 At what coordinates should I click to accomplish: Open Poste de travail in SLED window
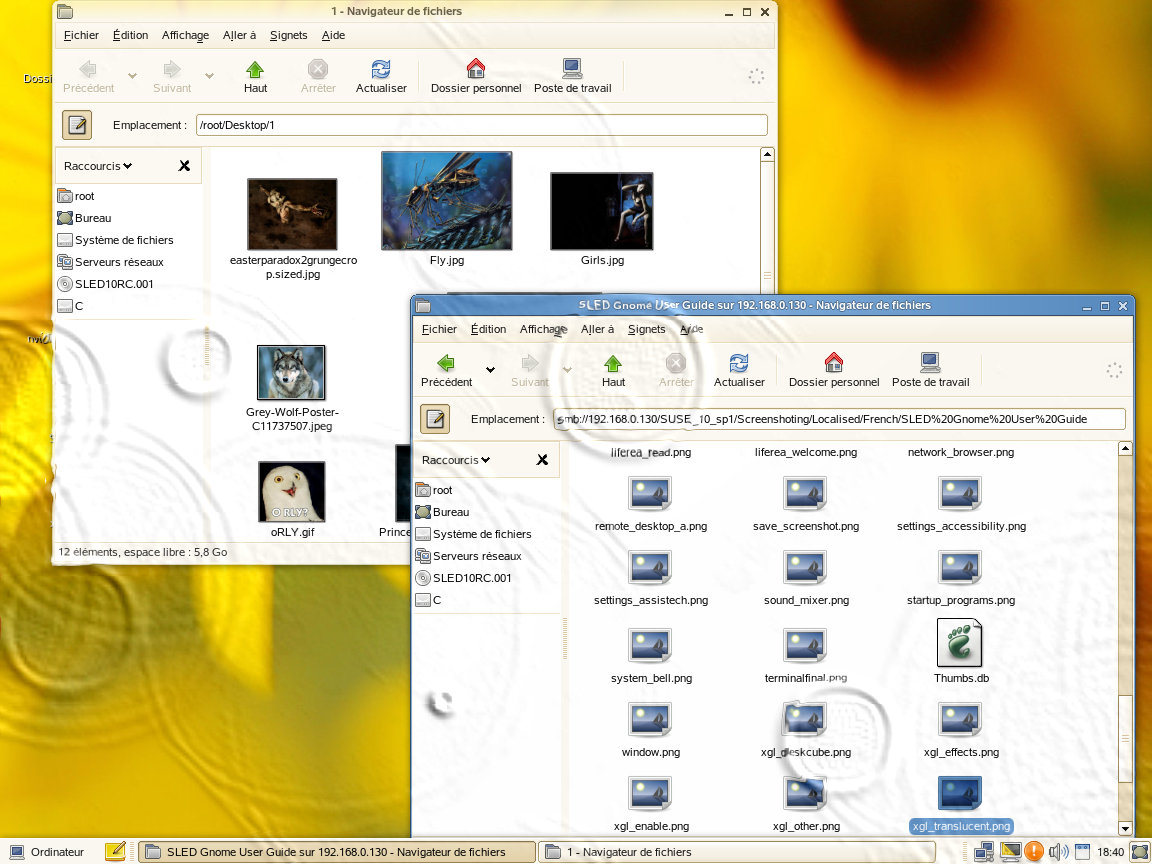[x=930, y=371]
